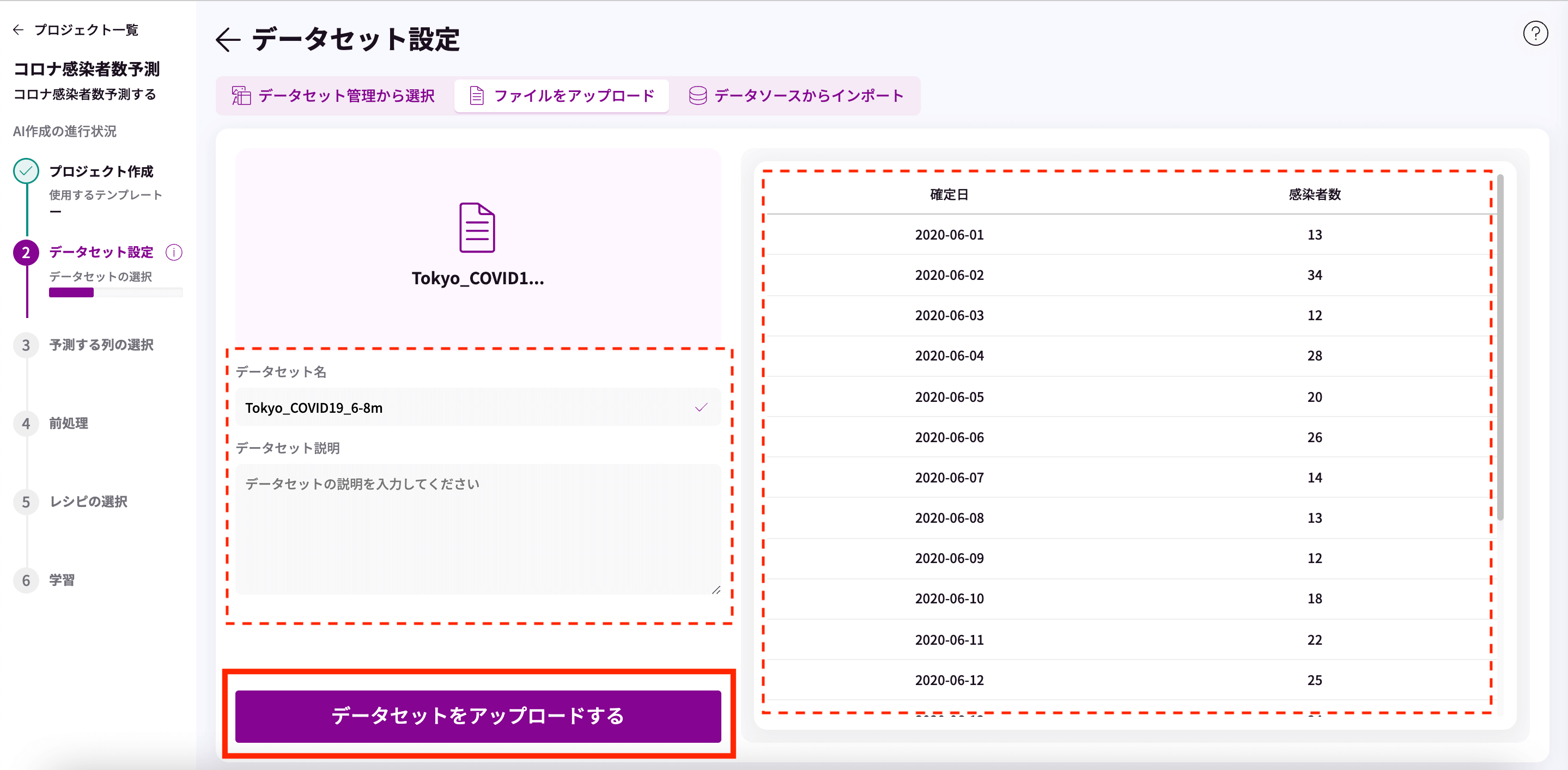Viewport: 1568px width, 770px height.
Task: Click the uploaded file document icon
Action: click(x=477, y=228)
